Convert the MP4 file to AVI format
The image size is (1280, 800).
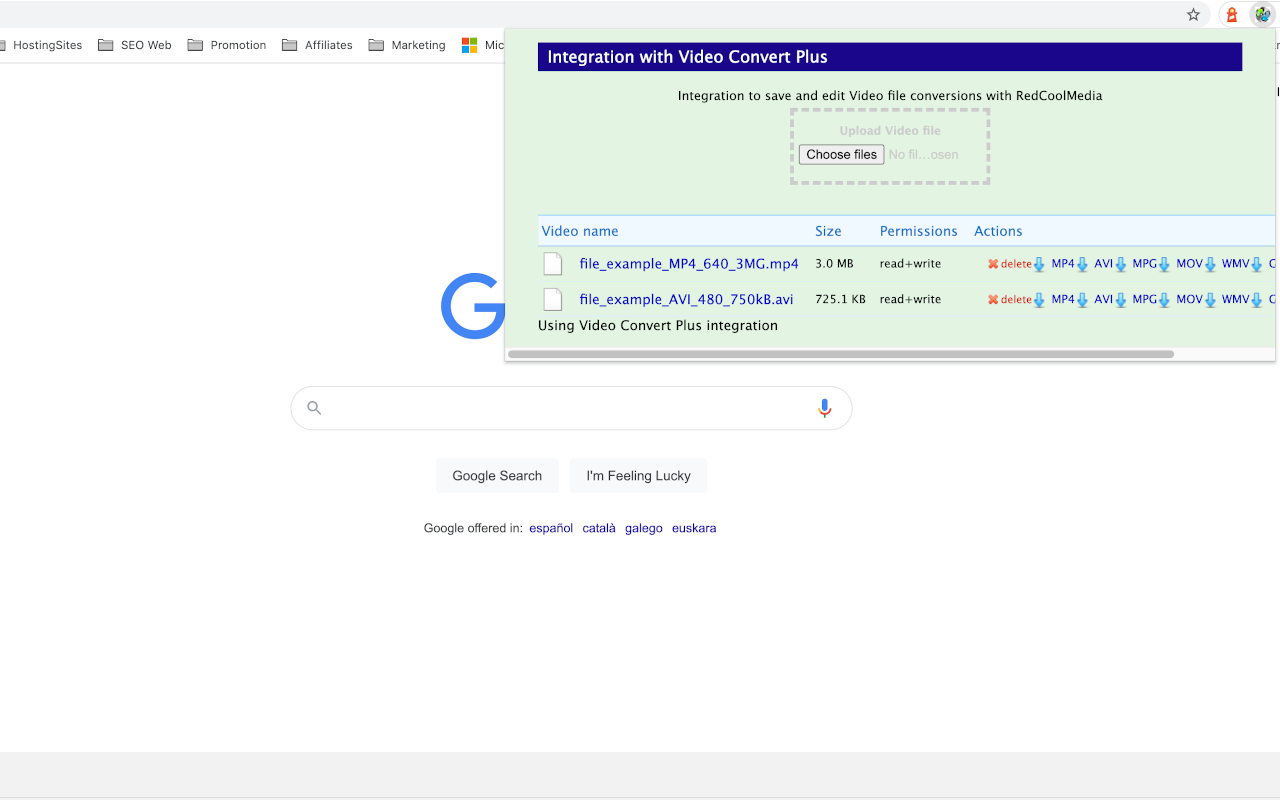point(1103,264)
